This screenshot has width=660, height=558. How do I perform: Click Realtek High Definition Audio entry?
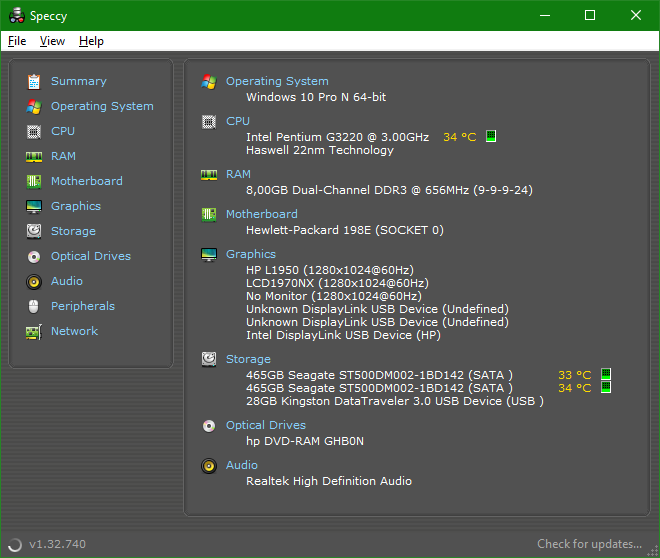(329, 481)
